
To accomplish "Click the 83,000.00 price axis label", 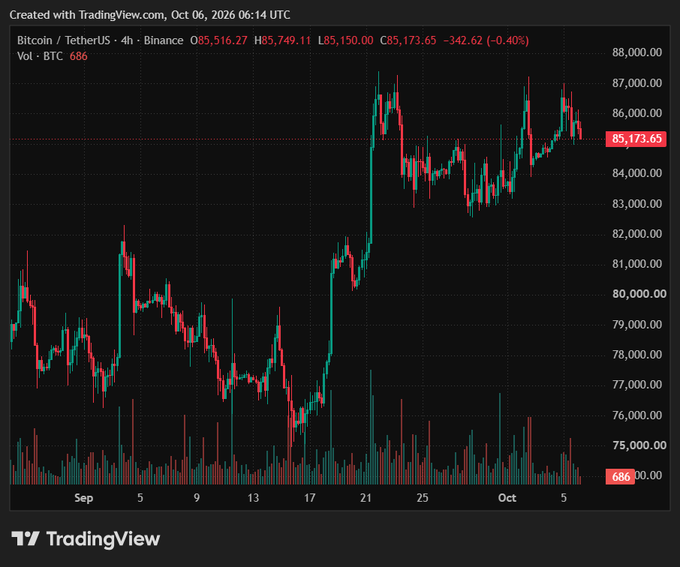I will click(637, 203).
